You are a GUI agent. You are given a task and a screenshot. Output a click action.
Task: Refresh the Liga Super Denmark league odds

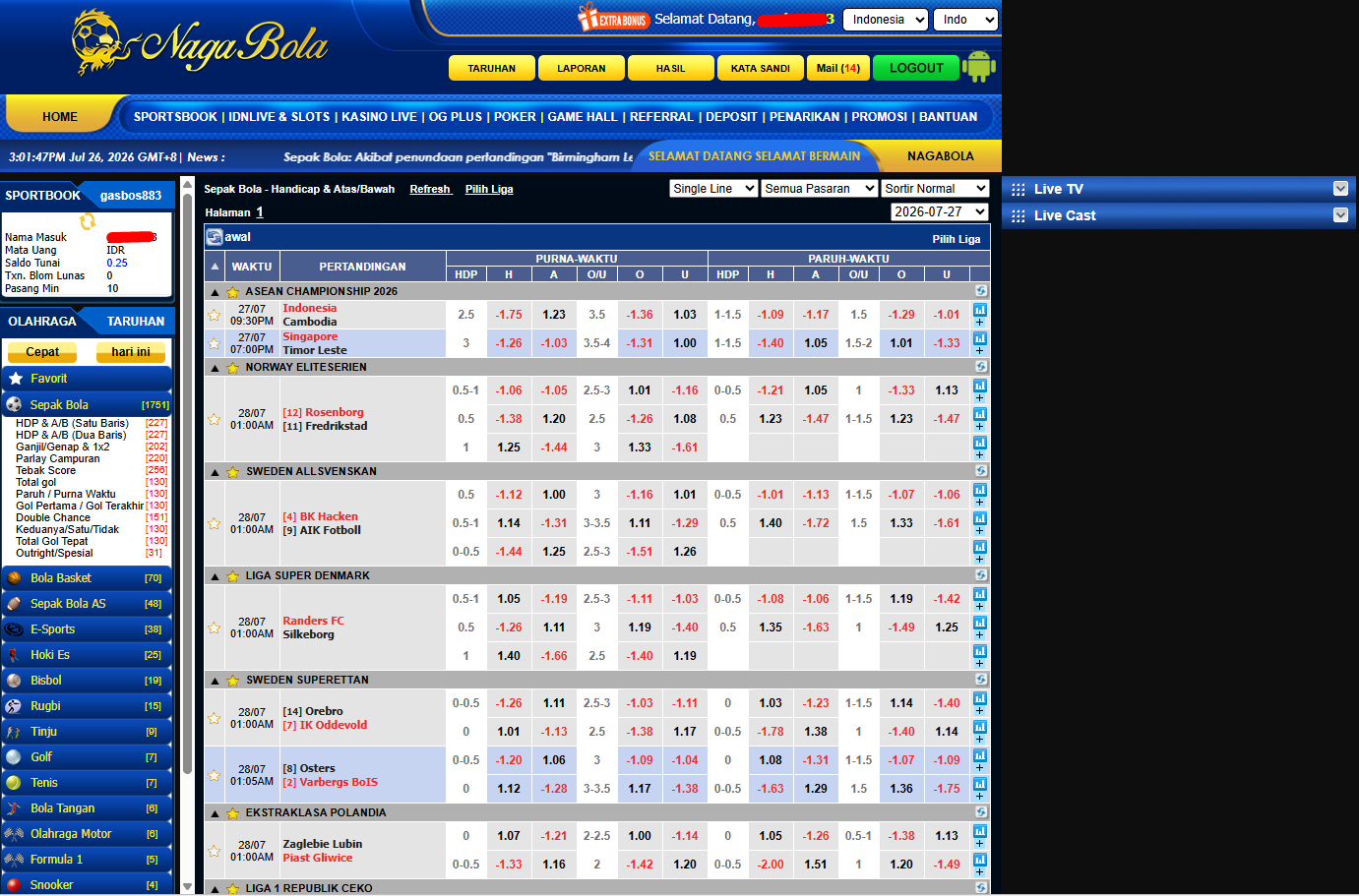(x=981, y=575)
